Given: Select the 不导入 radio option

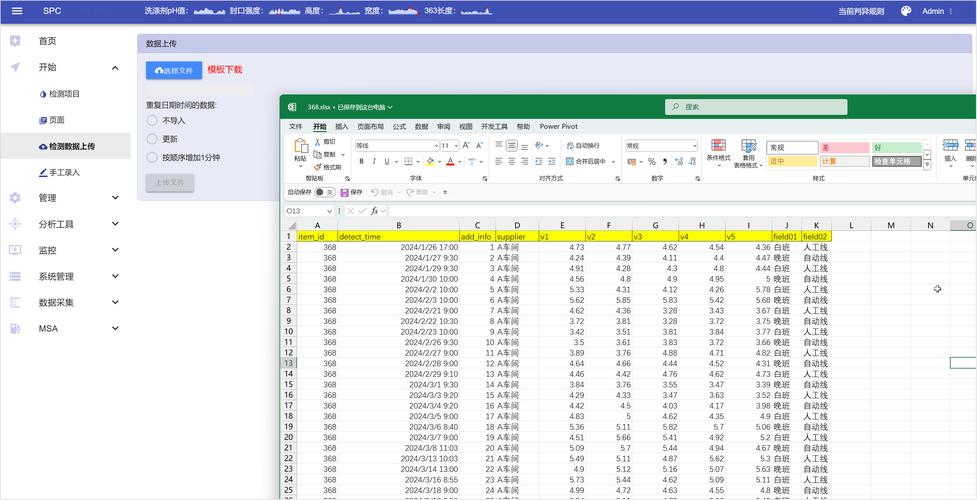Looking at the screenshot, I should click(x=153, y=121).
